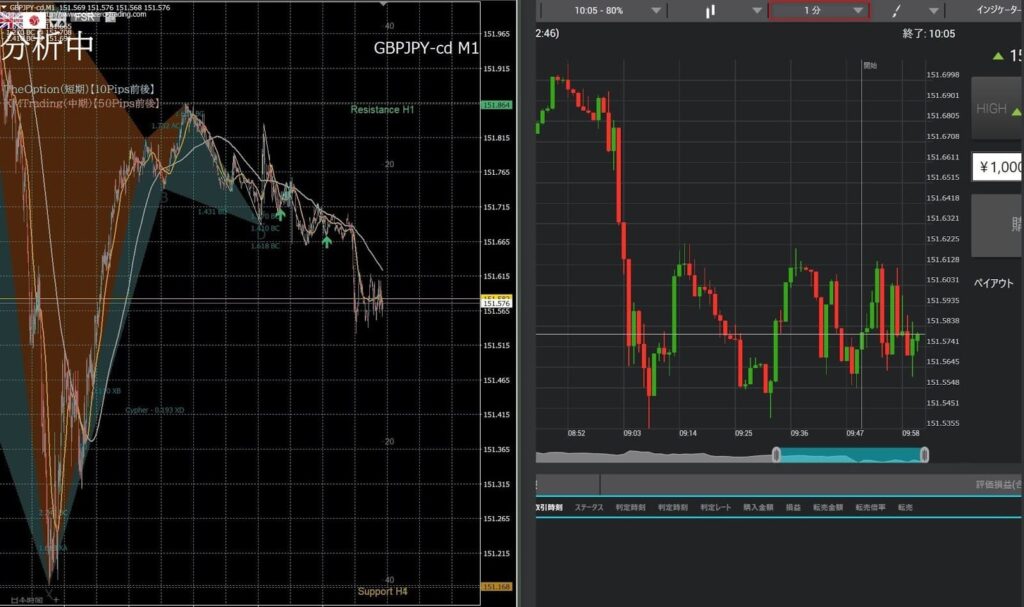Expand the drawing tools dropdown arrow

pos(934,10)
